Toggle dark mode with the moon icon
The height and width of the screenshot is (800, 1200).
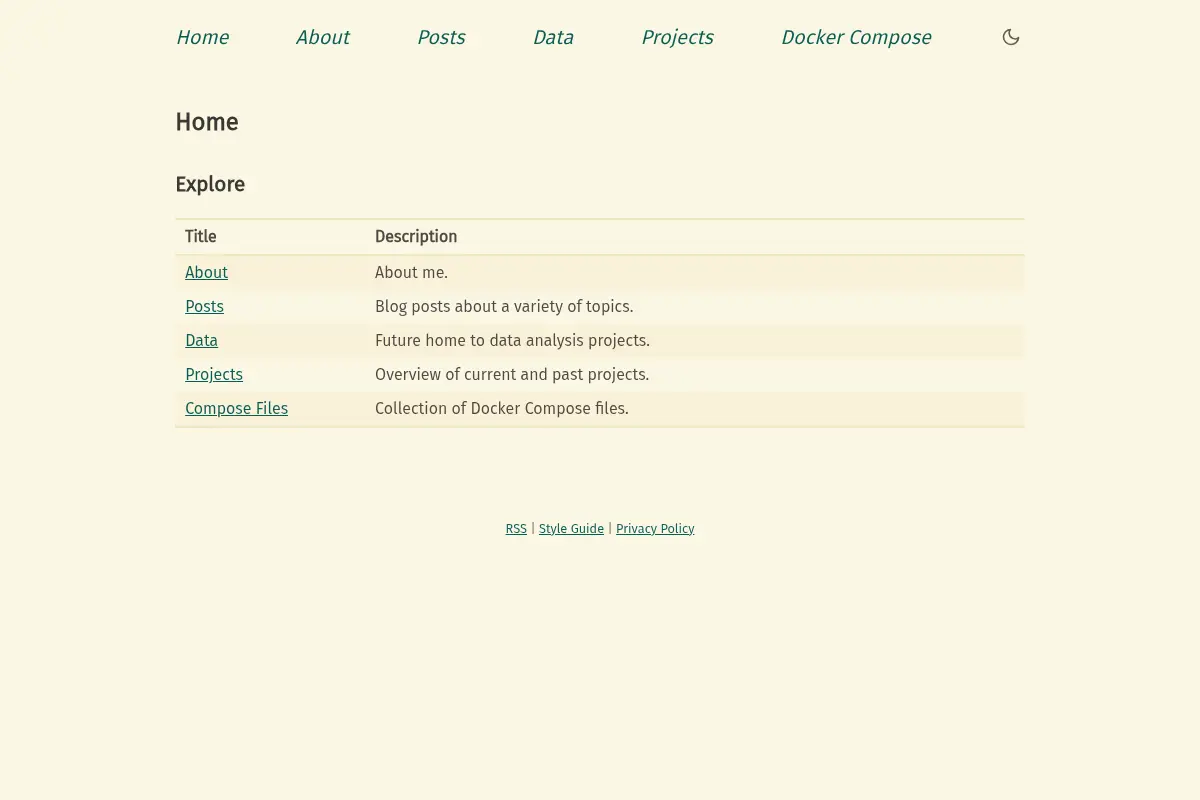(1011, 37)
